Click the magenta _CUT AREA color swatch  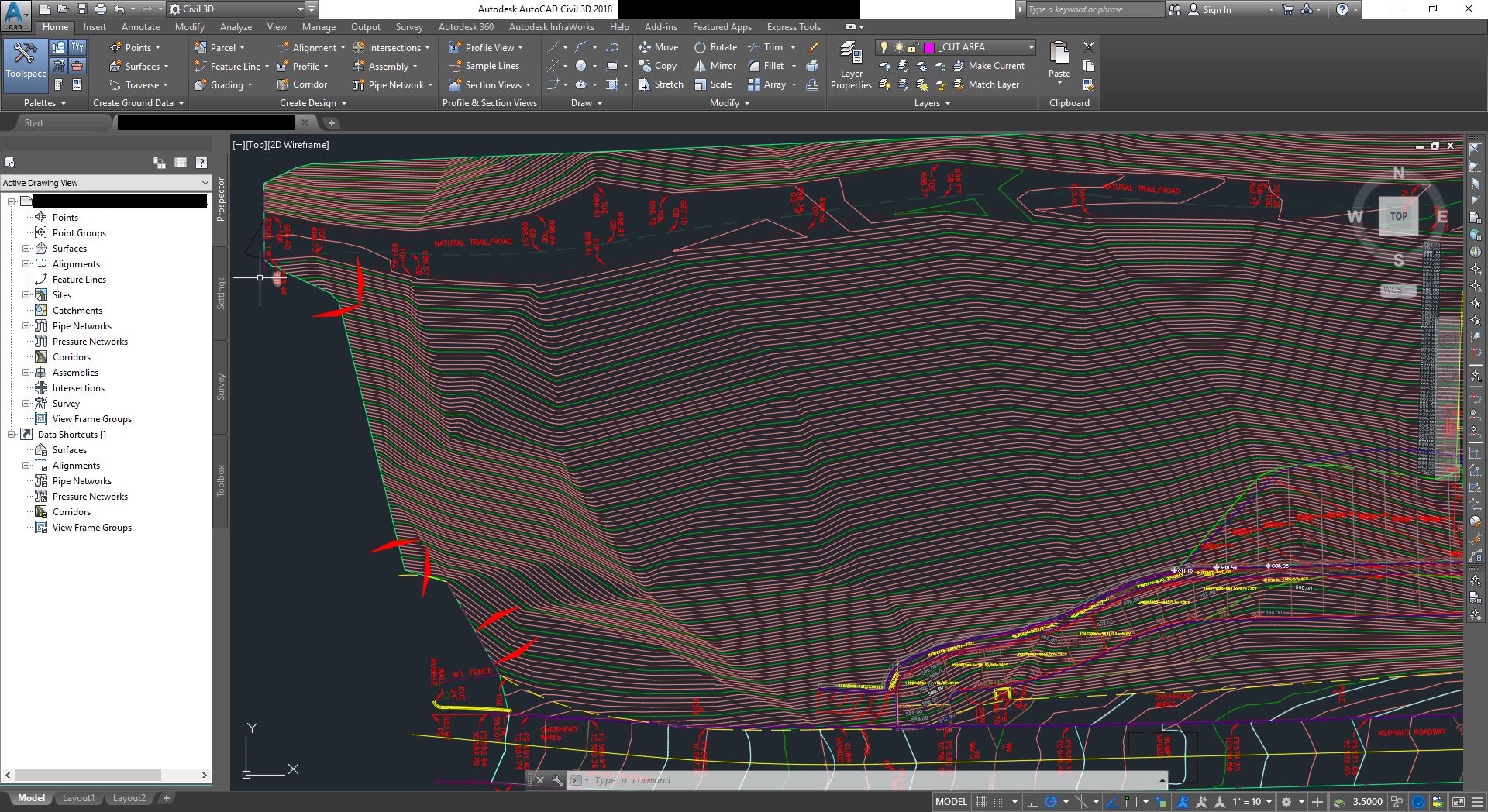[928, 46]
